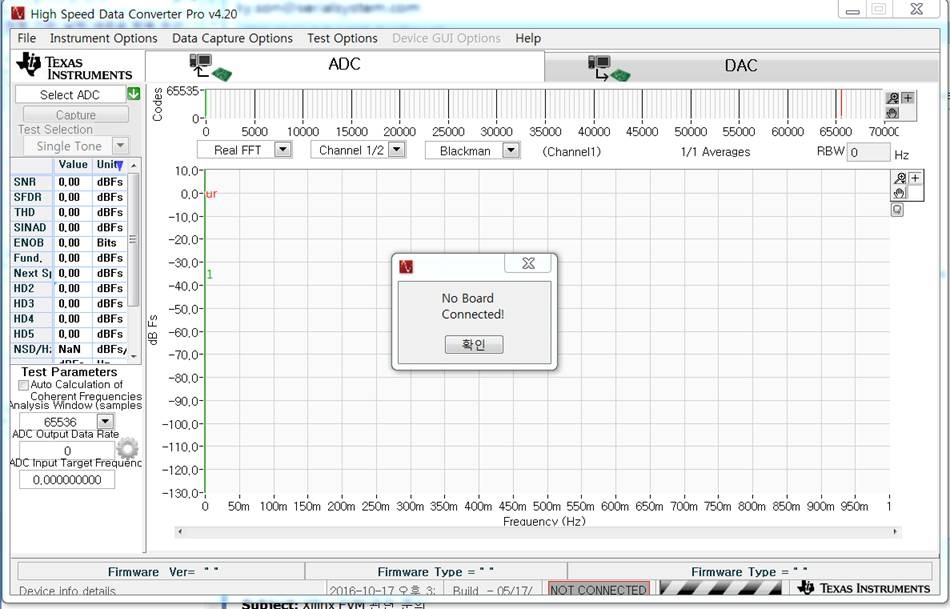This screenshot has height=609, width=950.
Task: Click the ADC capture board icon
Action: 210,67
